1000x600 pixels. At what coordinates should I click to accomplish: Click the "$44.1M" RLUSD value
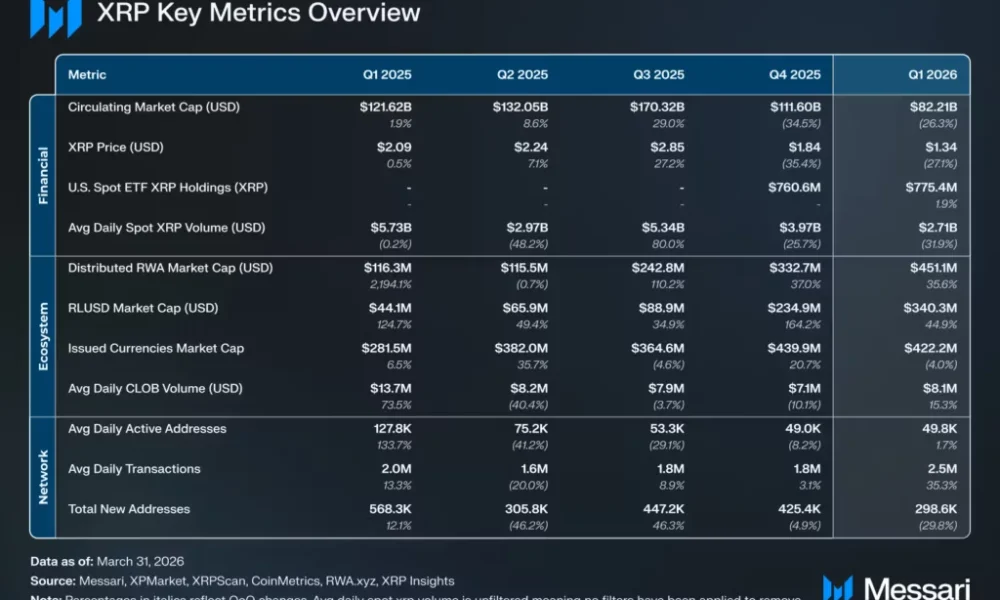390,308
